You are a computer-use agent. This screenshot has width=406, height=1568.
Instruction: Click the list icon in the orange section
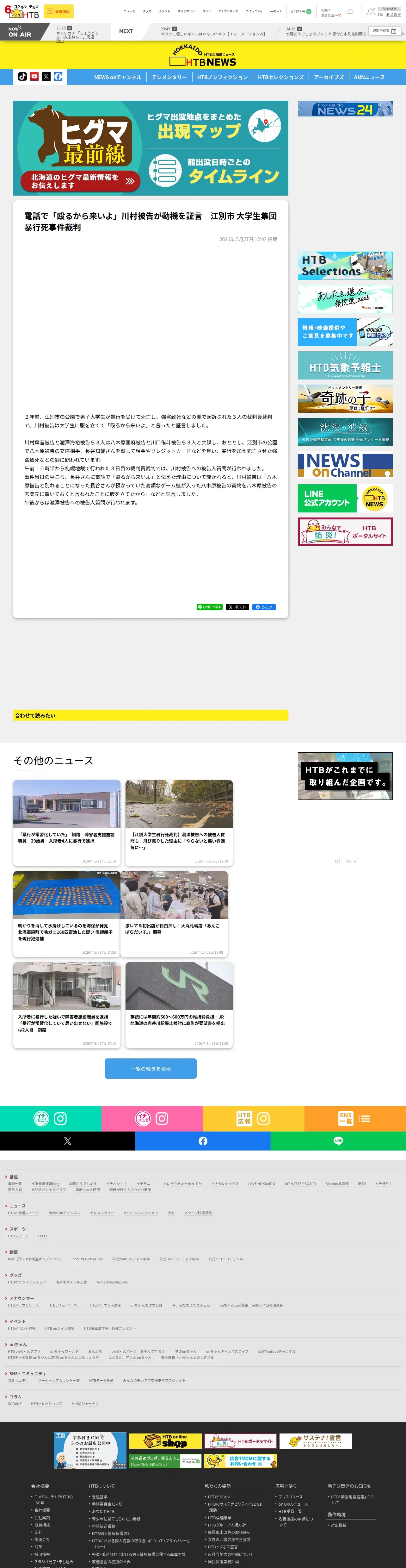click(x=365, y=1118)
